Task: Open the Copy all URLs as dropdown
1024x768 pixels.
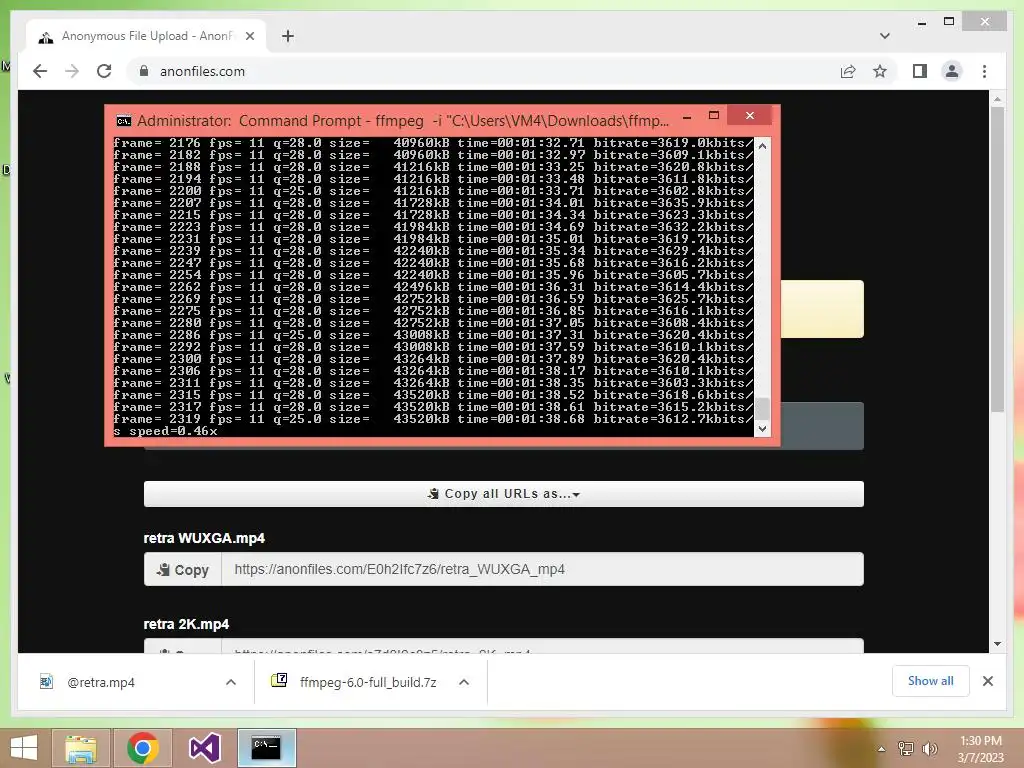Action: (504, 494)
